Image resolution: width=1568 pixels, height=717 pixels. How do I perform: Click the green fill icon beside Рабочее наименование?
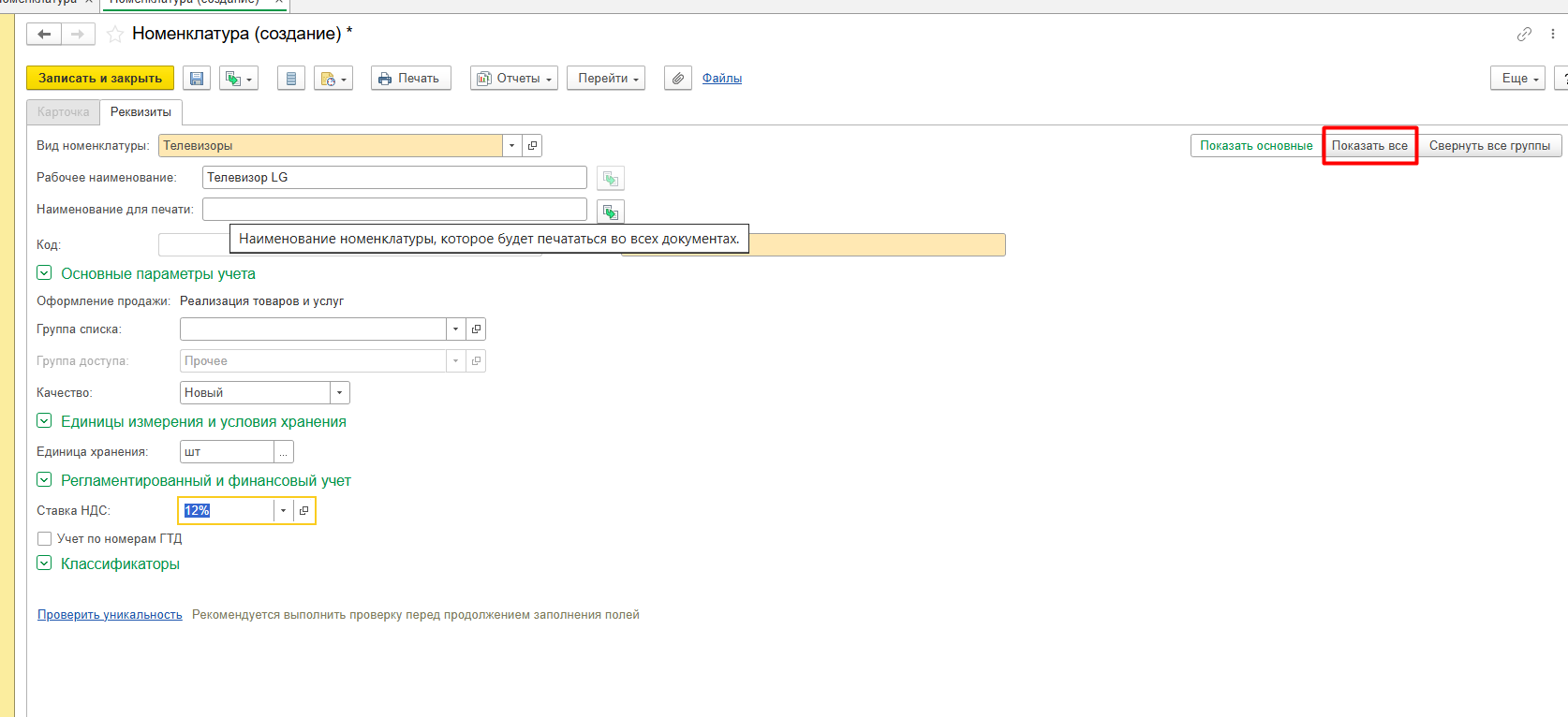pyautogui.click(x=611, y=179)
